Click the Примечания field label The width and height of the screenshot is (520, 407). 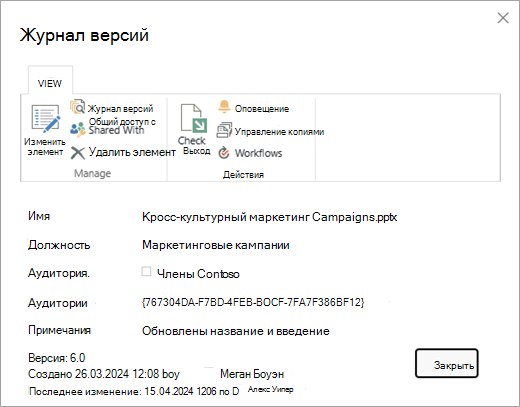tap(59, 330)
